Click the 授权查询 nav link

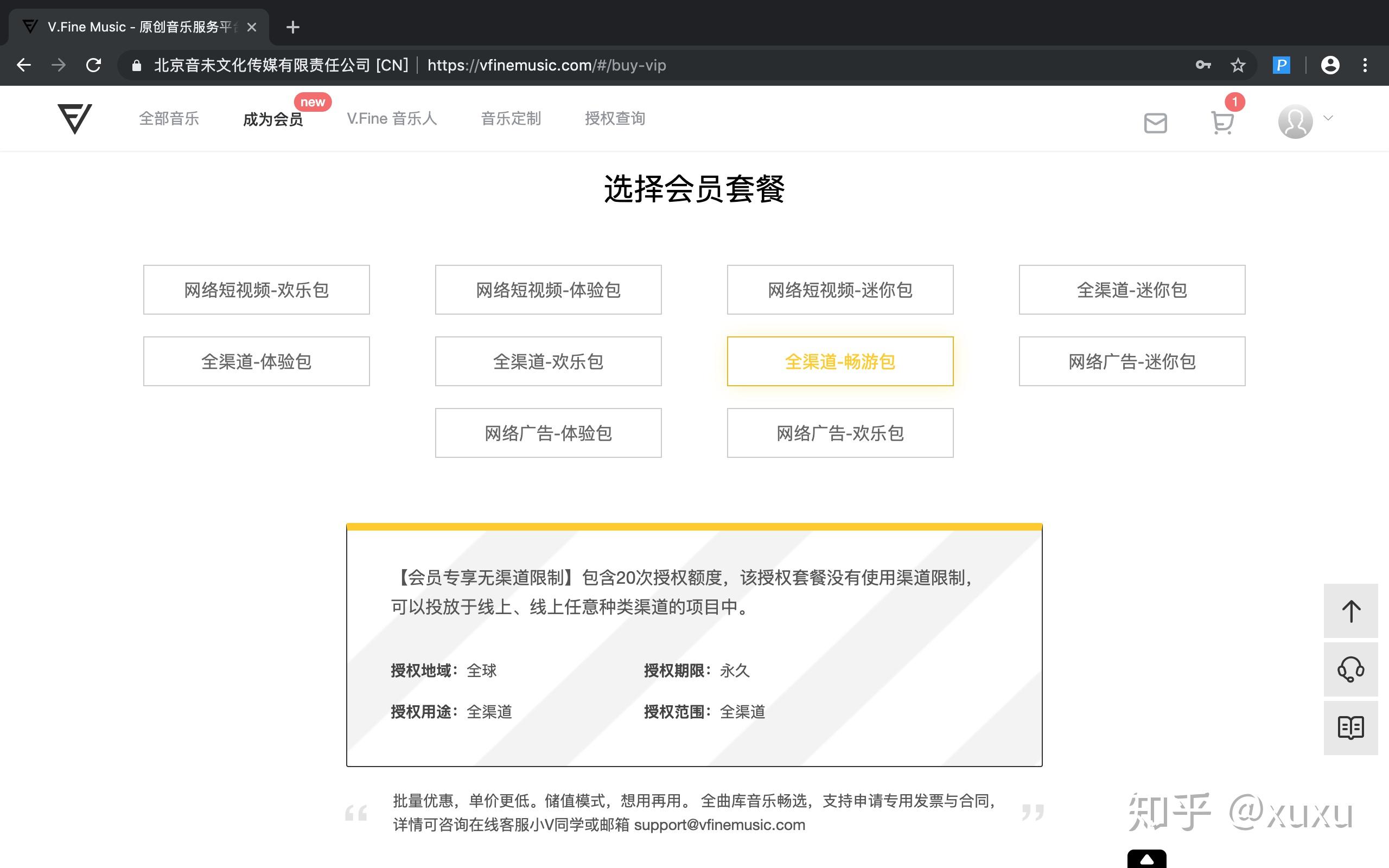pyautogui.click(x=615, y=119)
